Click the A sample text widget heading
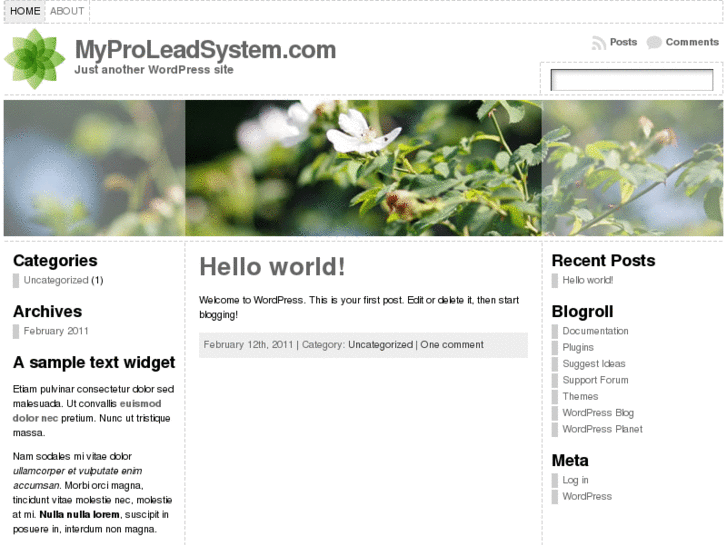 click(x=94, y=363)
